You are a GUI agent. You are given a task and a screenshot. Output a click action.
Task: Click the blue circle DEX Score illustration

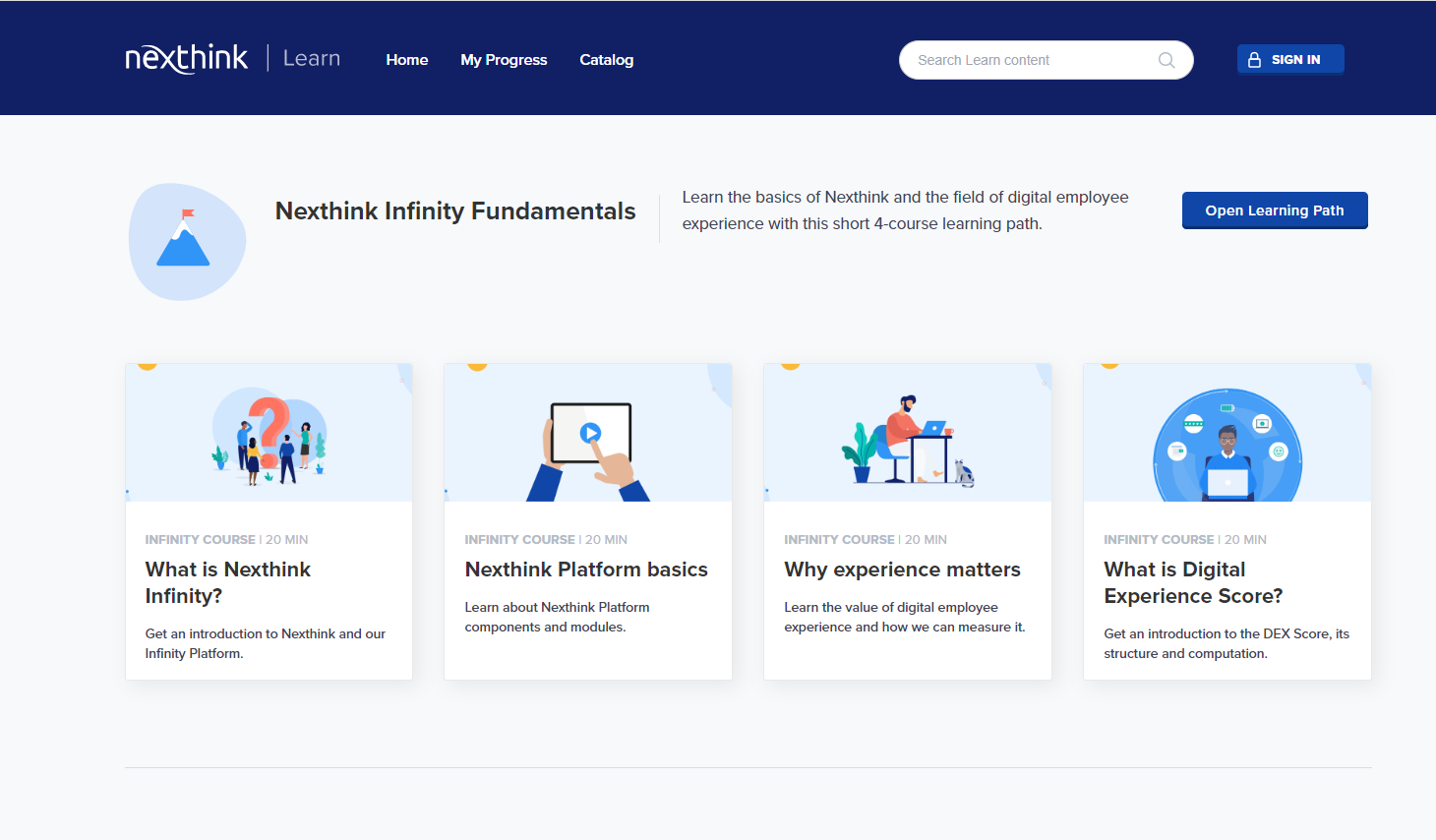1227,446
